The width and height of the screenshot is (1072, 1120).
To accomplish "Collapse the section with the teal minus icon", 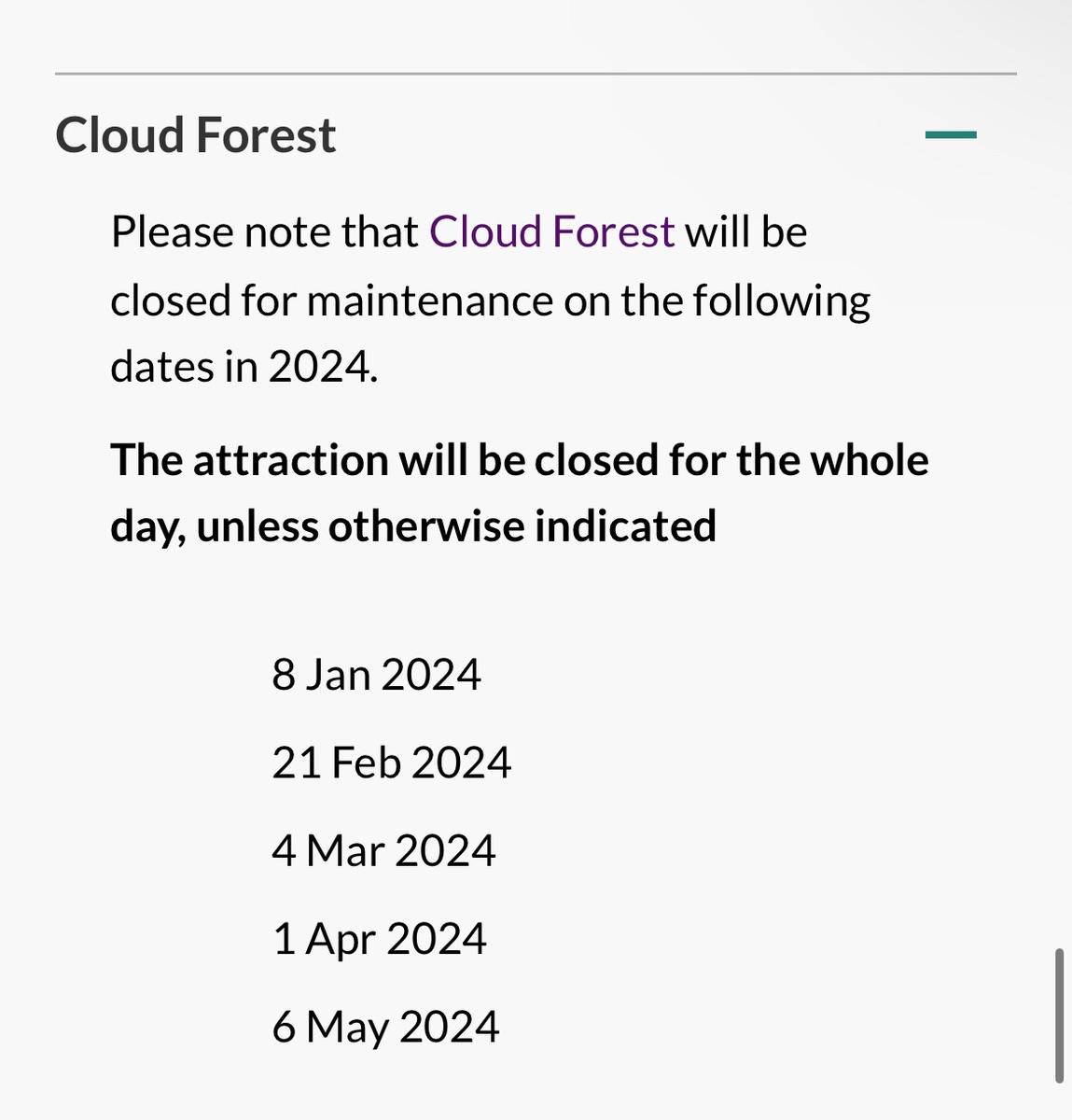I will pos(951,135).
